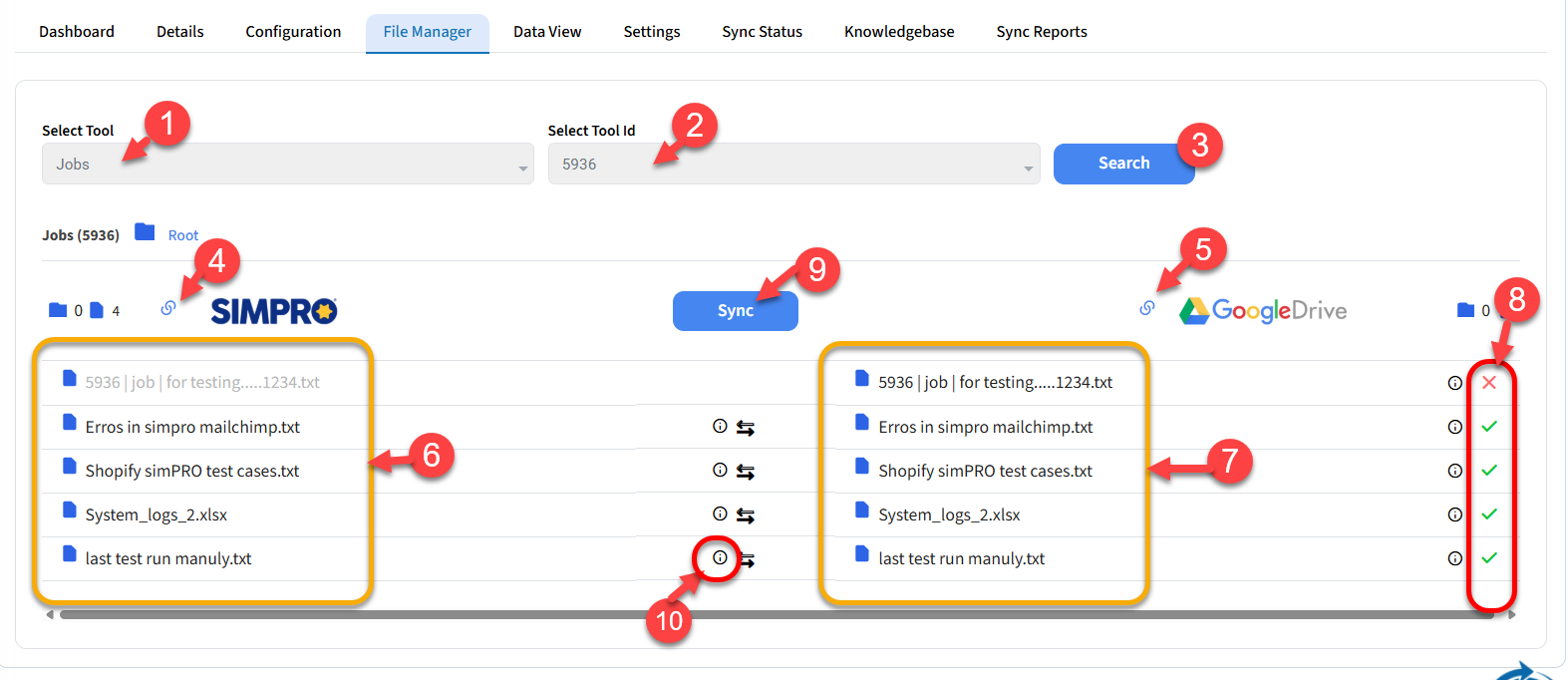Follow the Root breadcrumb link

[x=183, y=235]
